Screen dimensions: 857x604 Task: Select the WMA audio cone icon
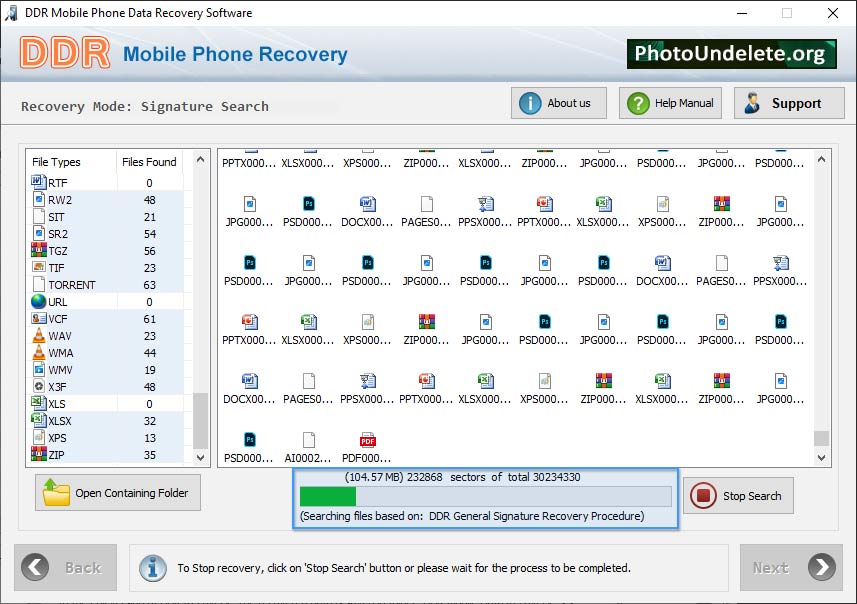39,352
